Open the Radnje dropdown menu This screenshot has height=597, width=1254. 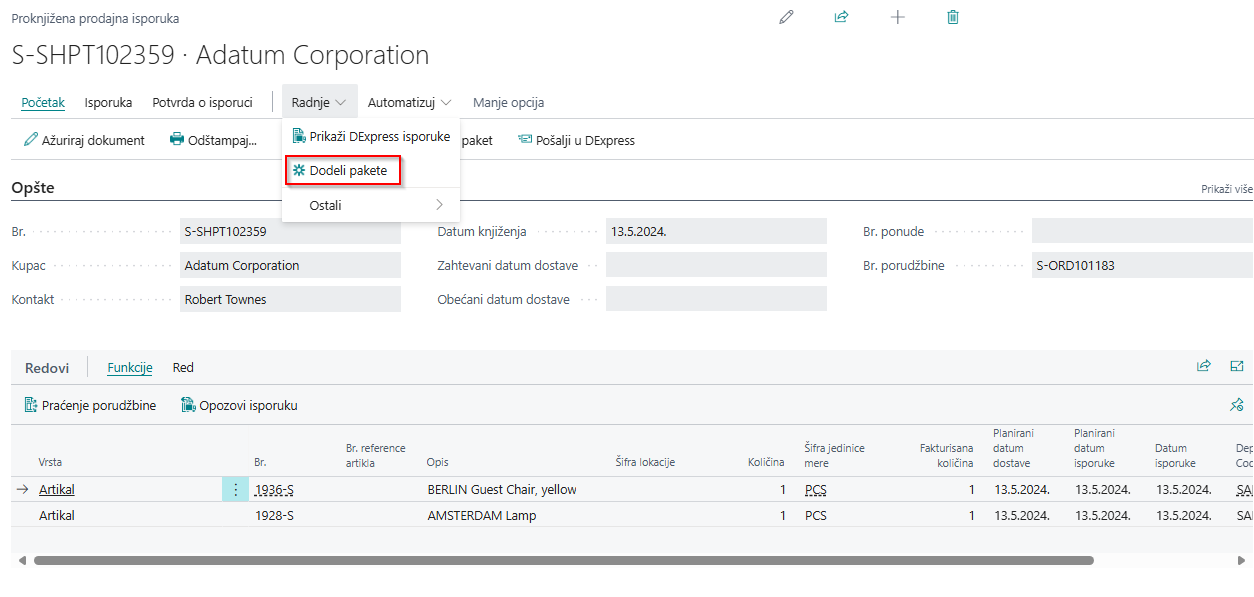pos(319,102)
